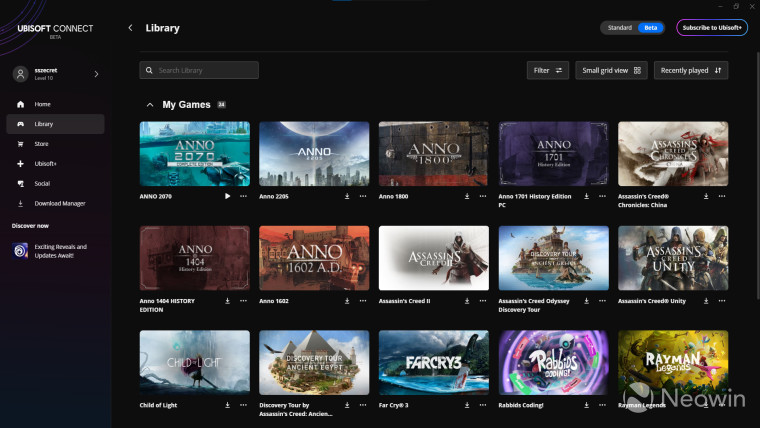The width and height of the screenshot is (760, 428).
Task: Switch to the Standard version toggle
Action: [619, 28]
